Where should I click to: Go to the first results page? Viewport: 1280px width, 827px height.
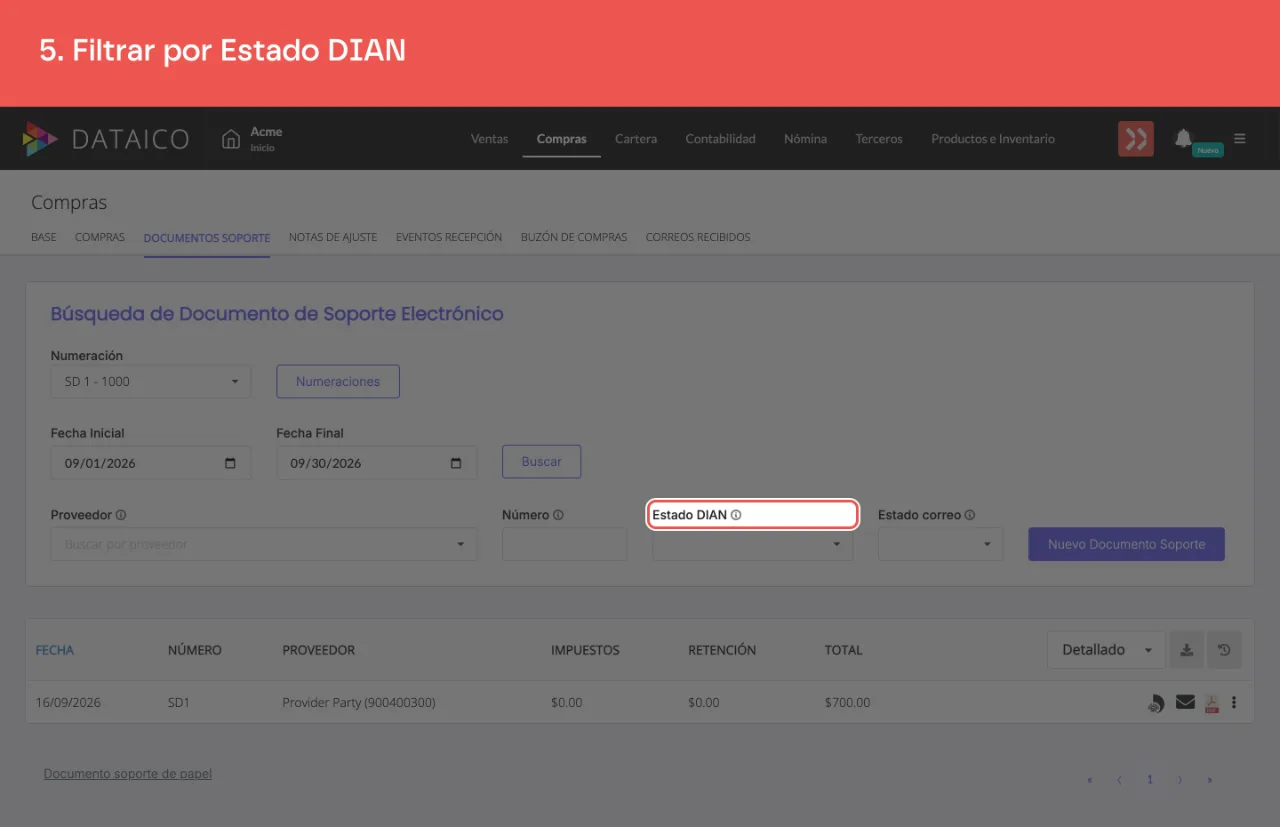1090,780
